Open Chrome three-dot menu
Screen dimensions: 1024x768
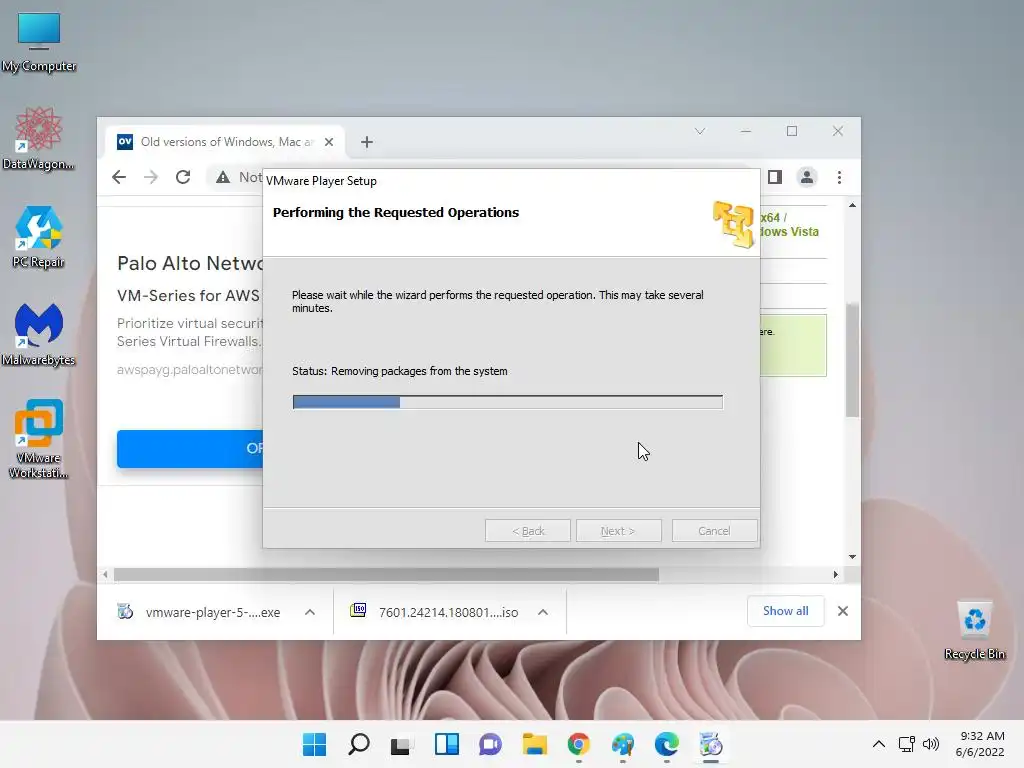point(839,177)
